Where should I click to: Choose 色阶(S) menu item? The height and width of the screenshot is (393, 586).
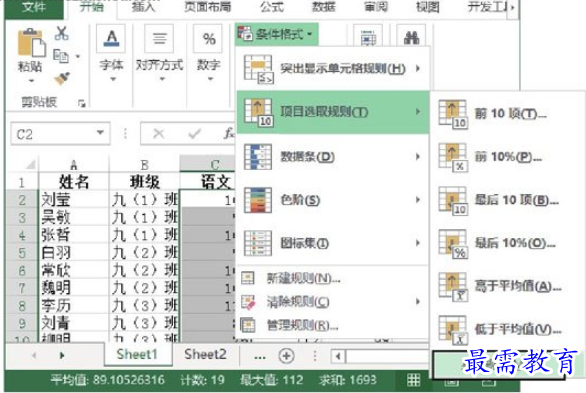333,200
